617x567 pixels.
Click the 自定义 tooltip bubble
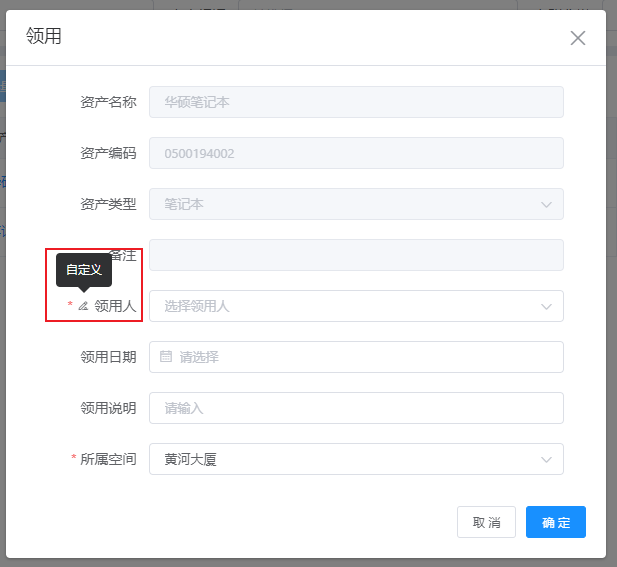[84, 270]
